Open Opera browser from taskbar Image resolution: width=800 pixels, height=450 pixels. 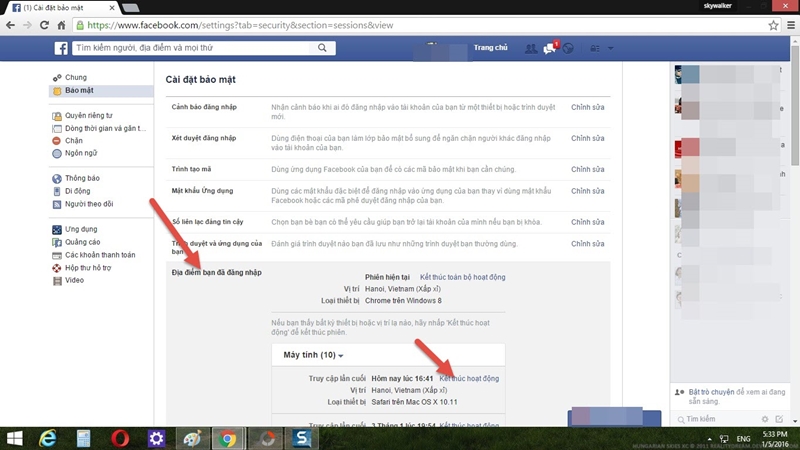pyautogui.click(x=120, y=438)
